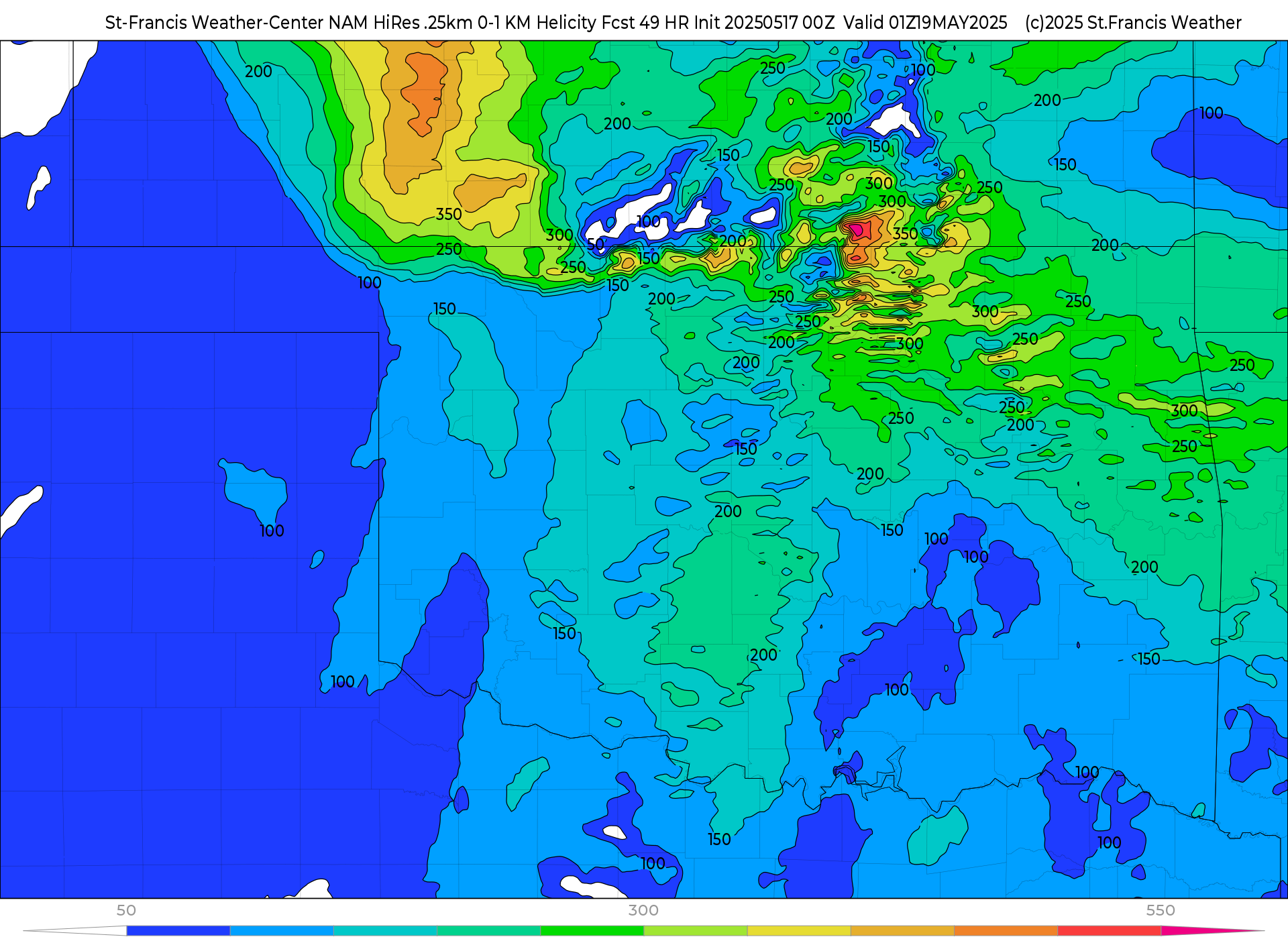Click the 'Init 20250517 00Z' text in the header
This screenshot has height=939, width=1288.
(764, 23)
